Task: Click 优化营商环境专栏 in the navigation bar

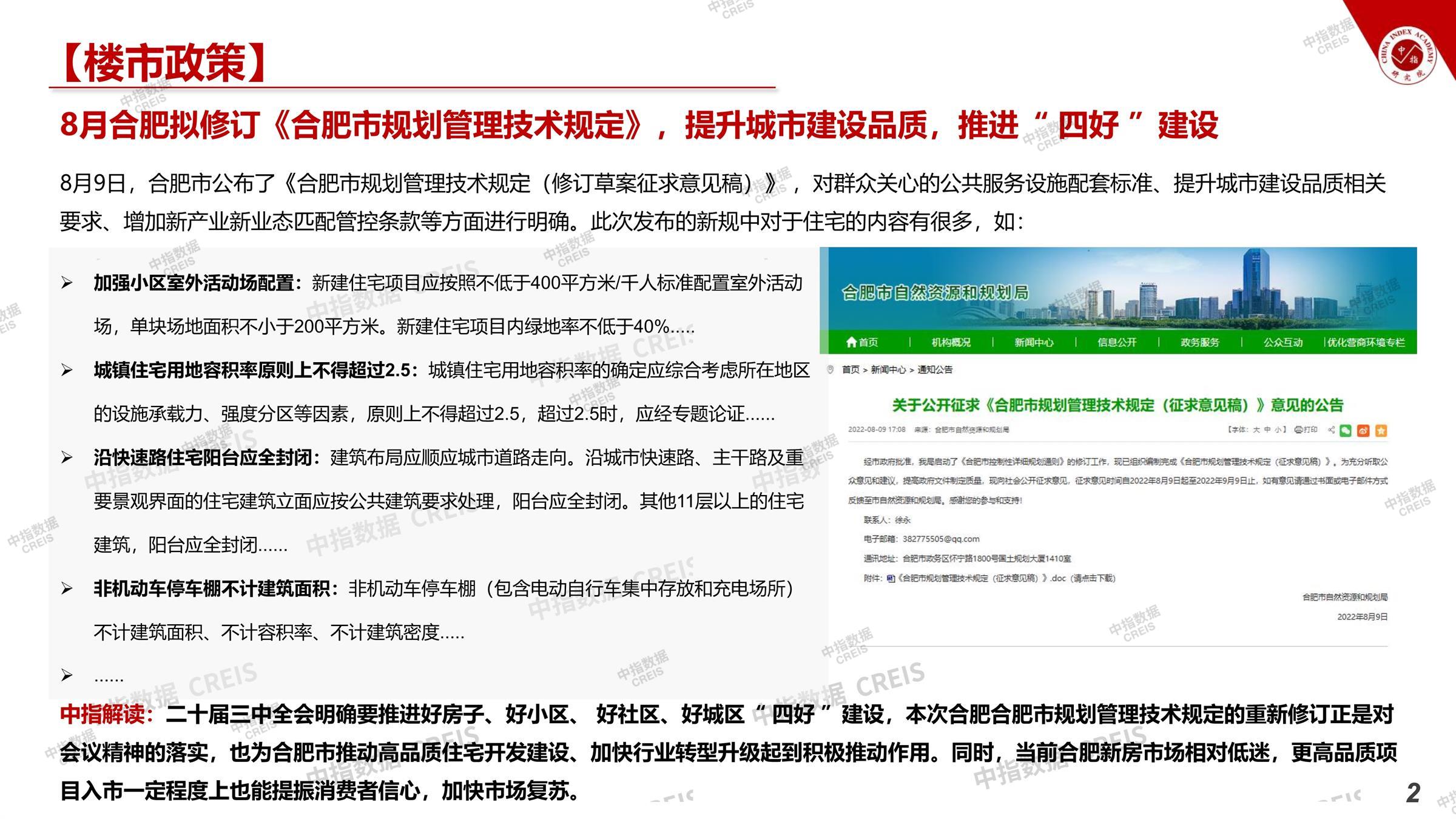Action: coord(1366,343)
